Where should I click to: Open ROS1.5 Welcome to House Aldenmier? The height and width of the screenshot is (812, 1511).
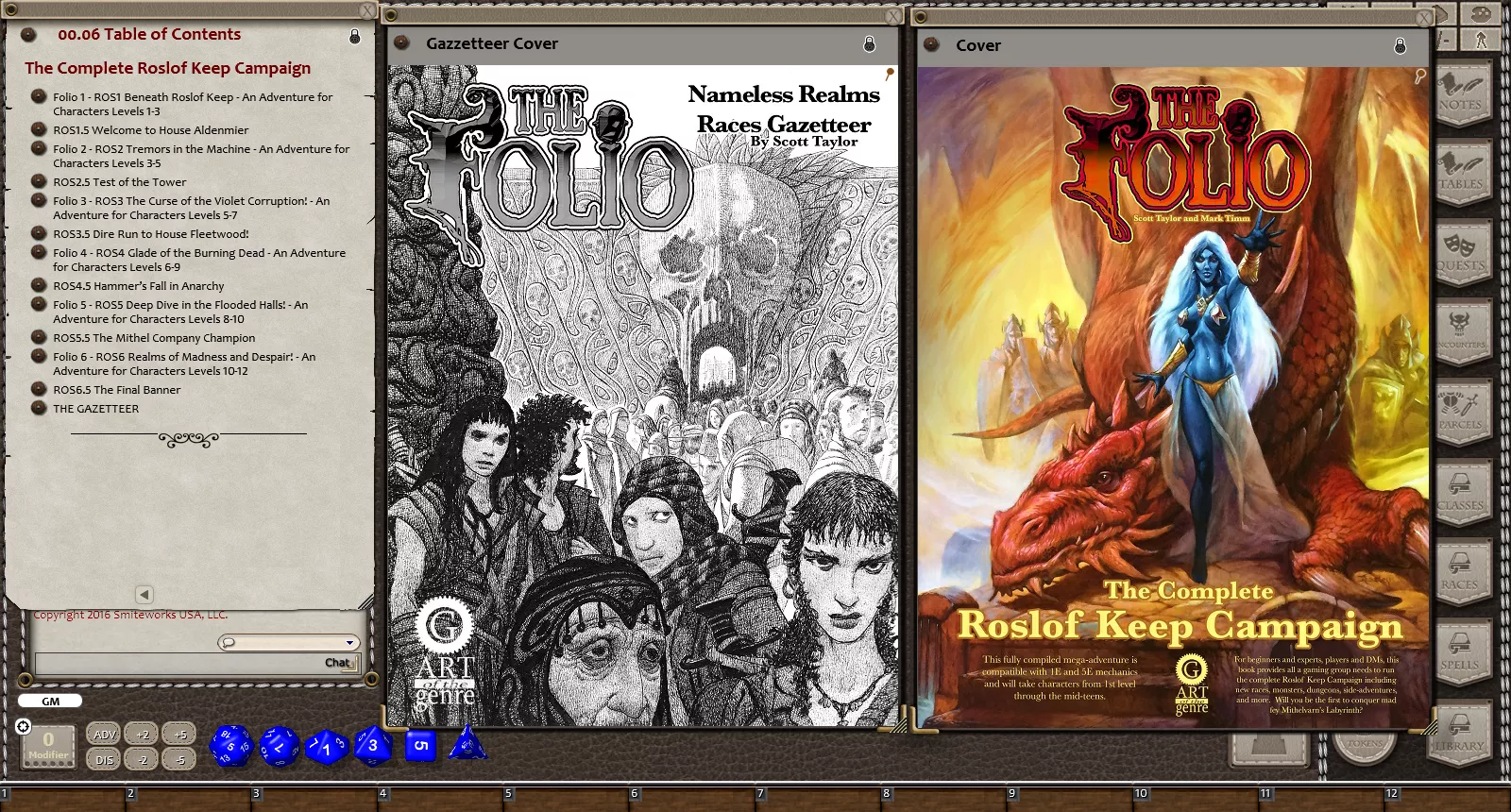pyautogui.click(x=150, y=130)
